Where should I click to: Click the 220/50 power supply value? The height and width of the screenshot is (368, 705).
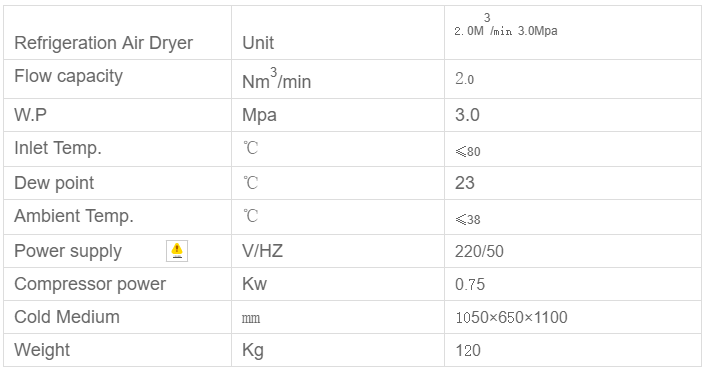coord(479,251)
